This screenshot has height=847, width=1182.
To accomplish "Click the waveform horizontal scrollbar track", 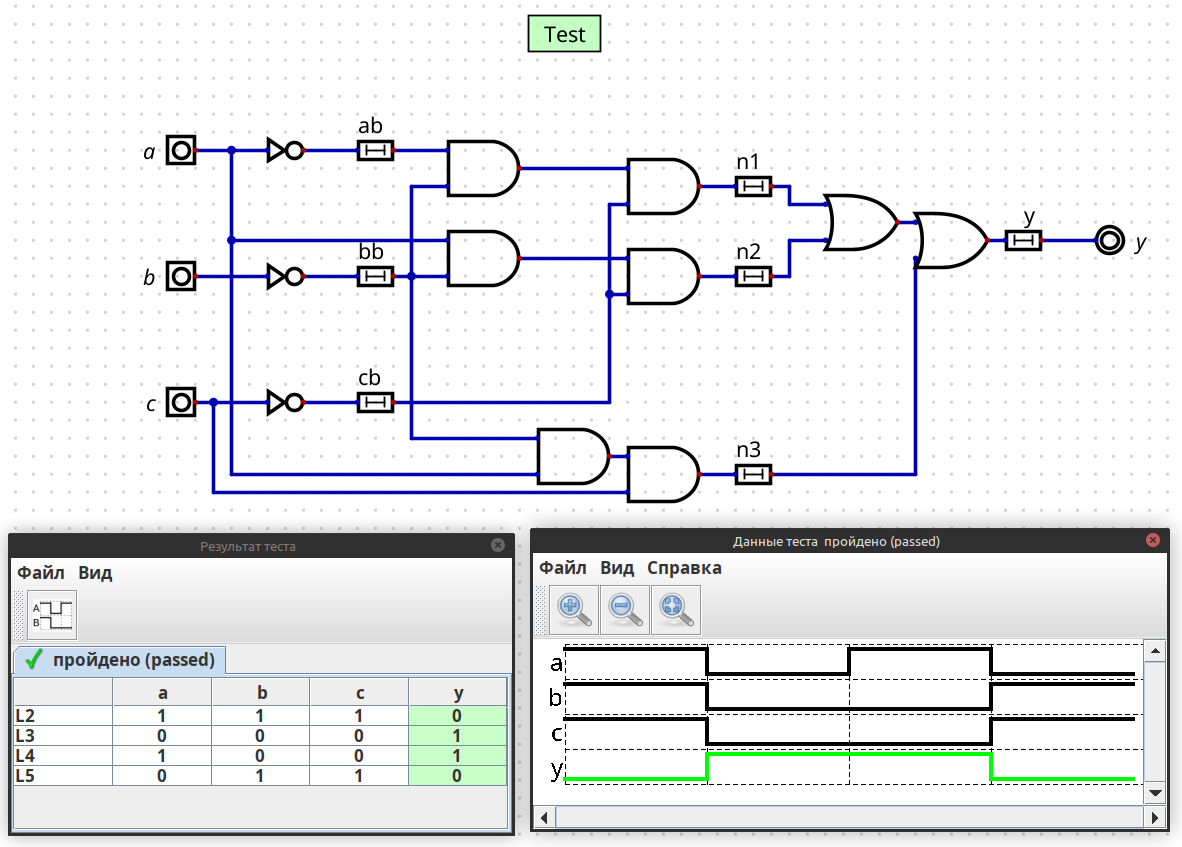I will 850,817.
